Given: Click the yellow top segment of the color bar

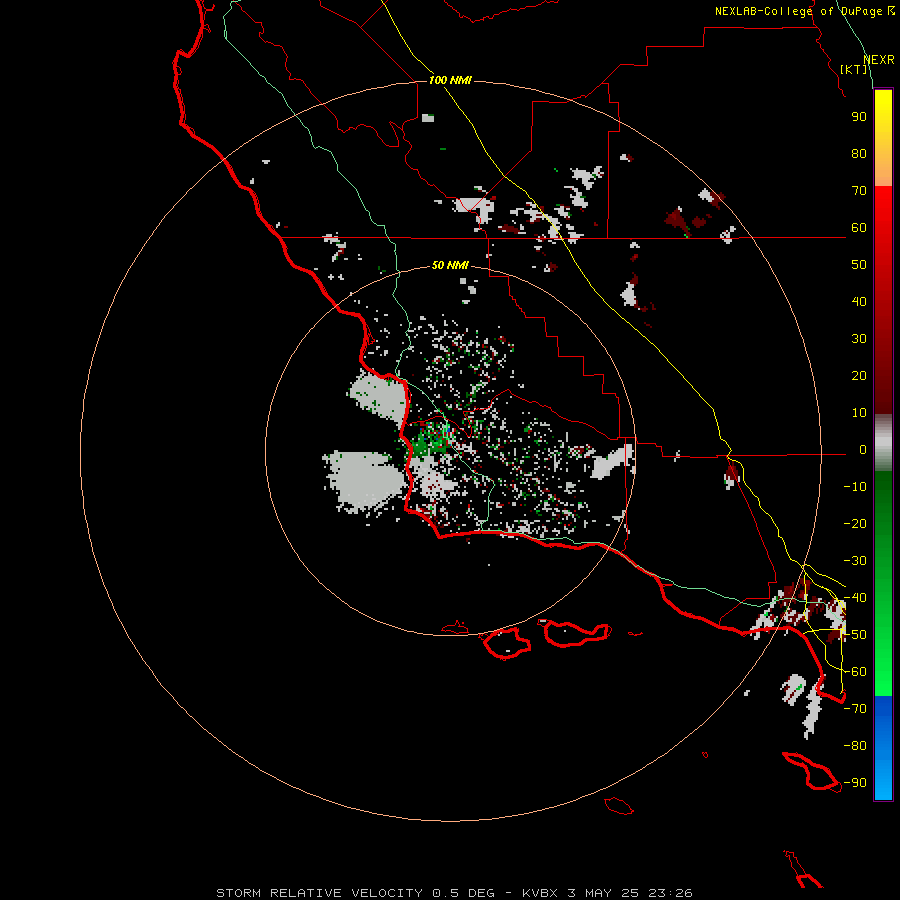Looking at the screenshot, I should (883, 138).
